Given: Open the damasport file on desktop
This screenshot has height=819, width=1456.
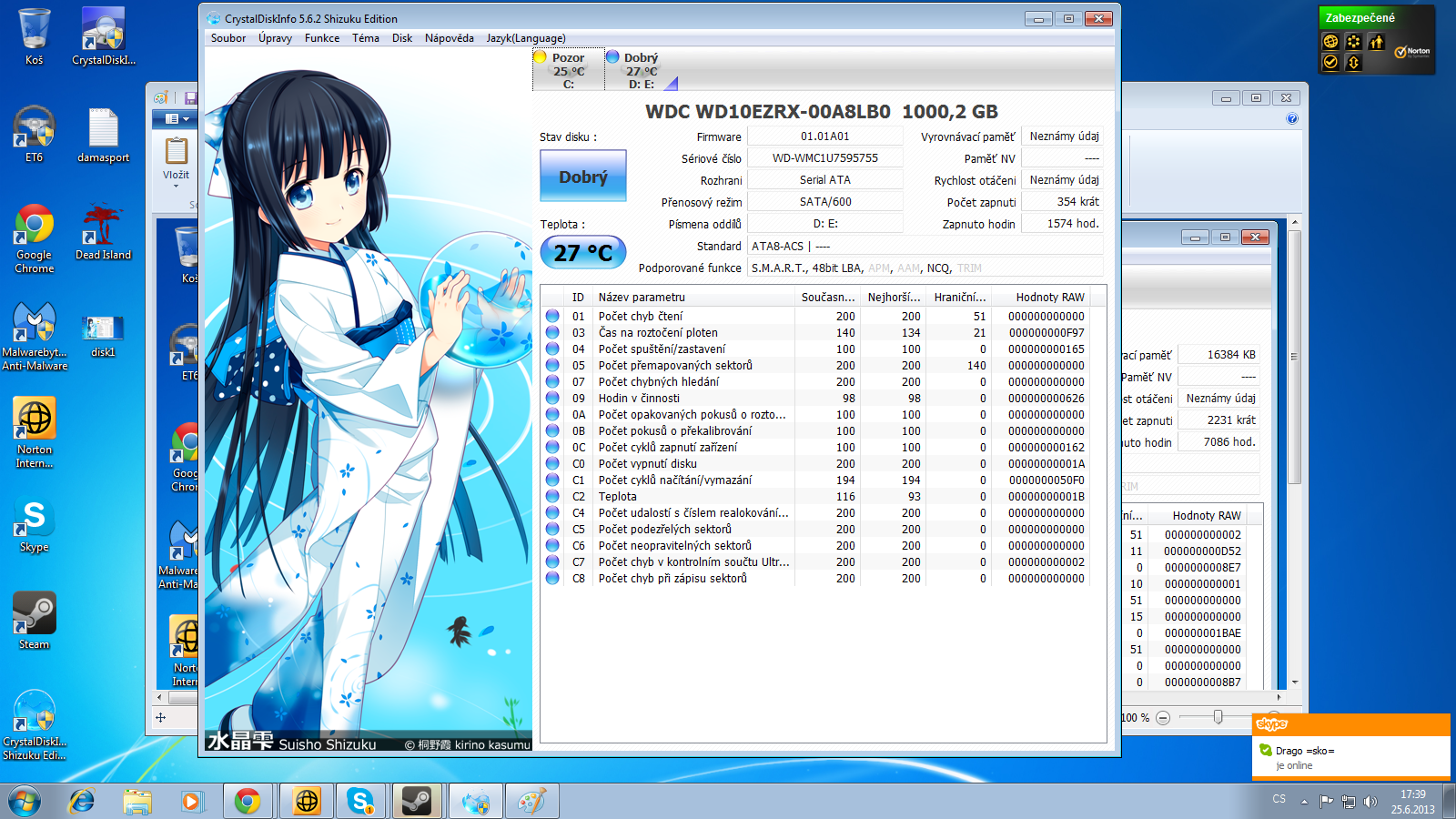Looking at the screenshot, I should click(104, 134).
